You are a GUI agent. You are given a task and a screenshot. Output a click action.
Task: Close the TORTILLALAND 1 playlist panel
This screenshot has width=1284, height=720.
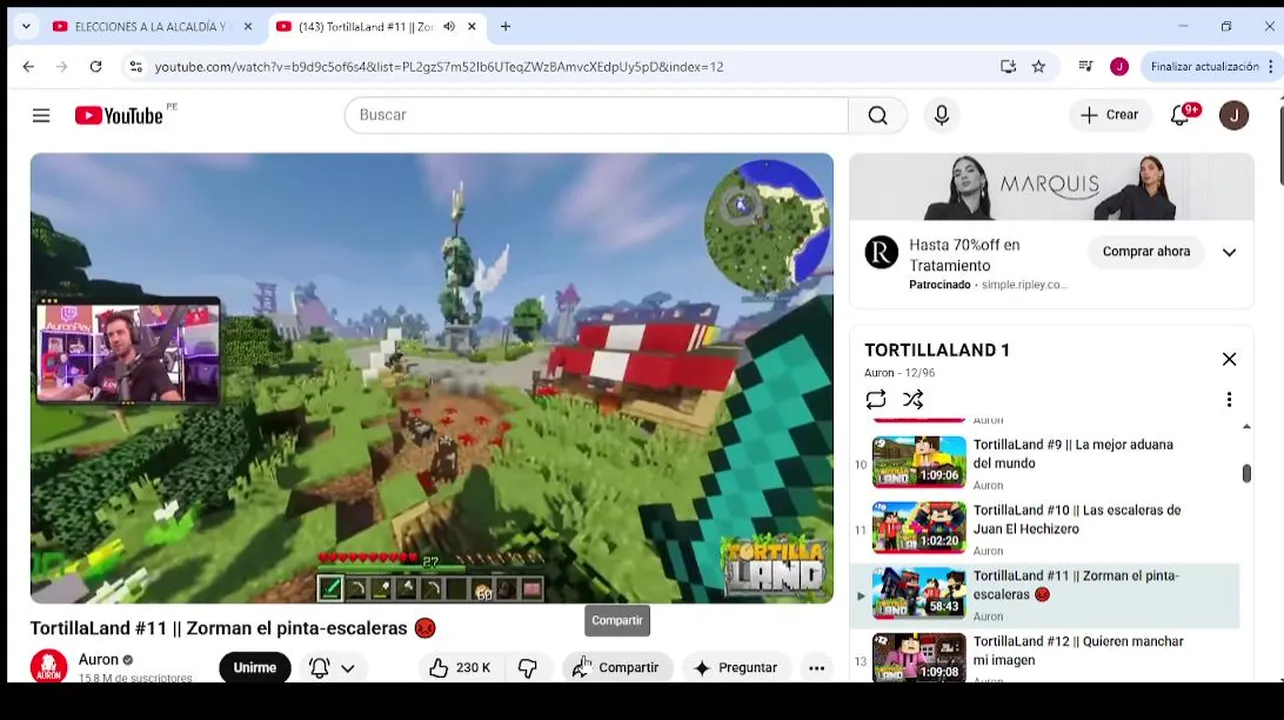click(x=1229, y=359)
